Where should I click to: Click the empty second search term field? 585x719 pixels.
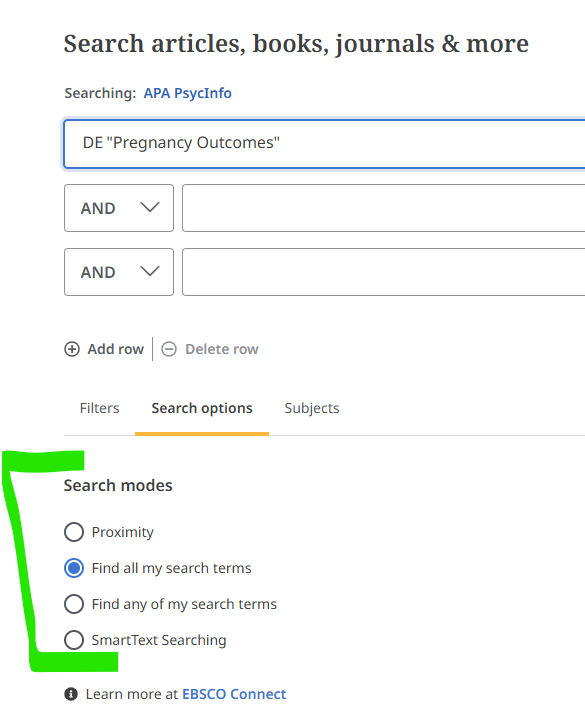[384, 208]
